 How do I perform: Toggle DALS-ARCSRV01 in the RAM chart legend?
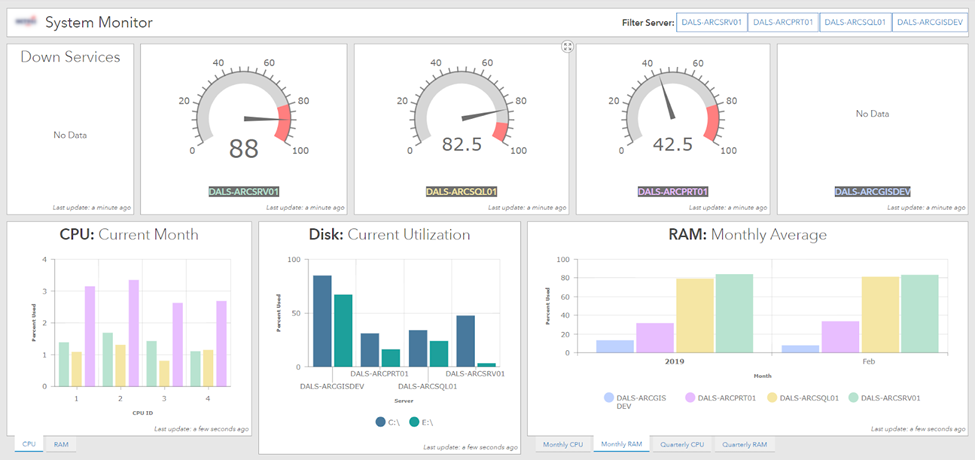(x=884, y=397)
